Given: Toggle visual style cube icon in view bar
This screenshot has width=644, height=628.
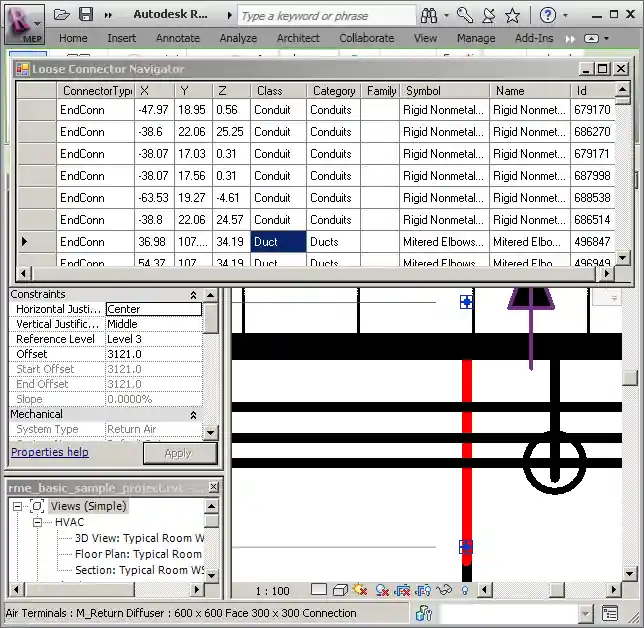Looking at the screenshot, I should pos(340,591).
